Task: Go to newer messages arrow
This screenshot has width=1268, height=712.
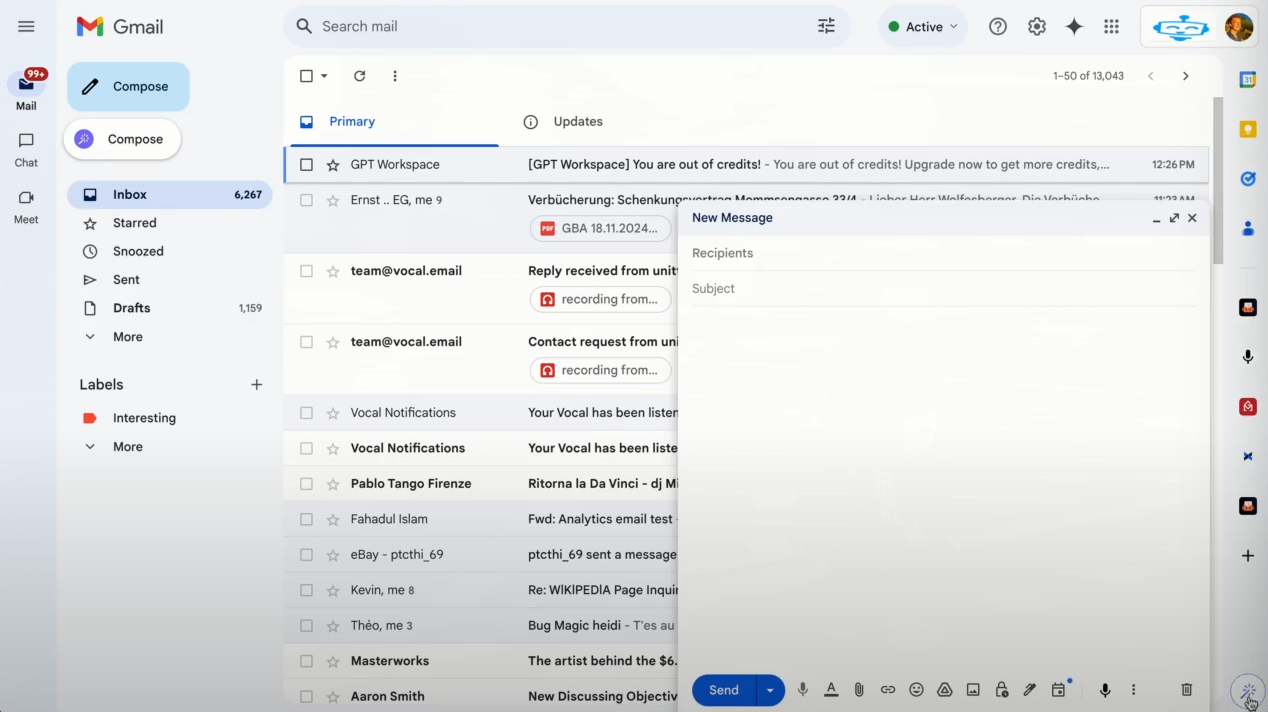Action: click(1151, 76)
